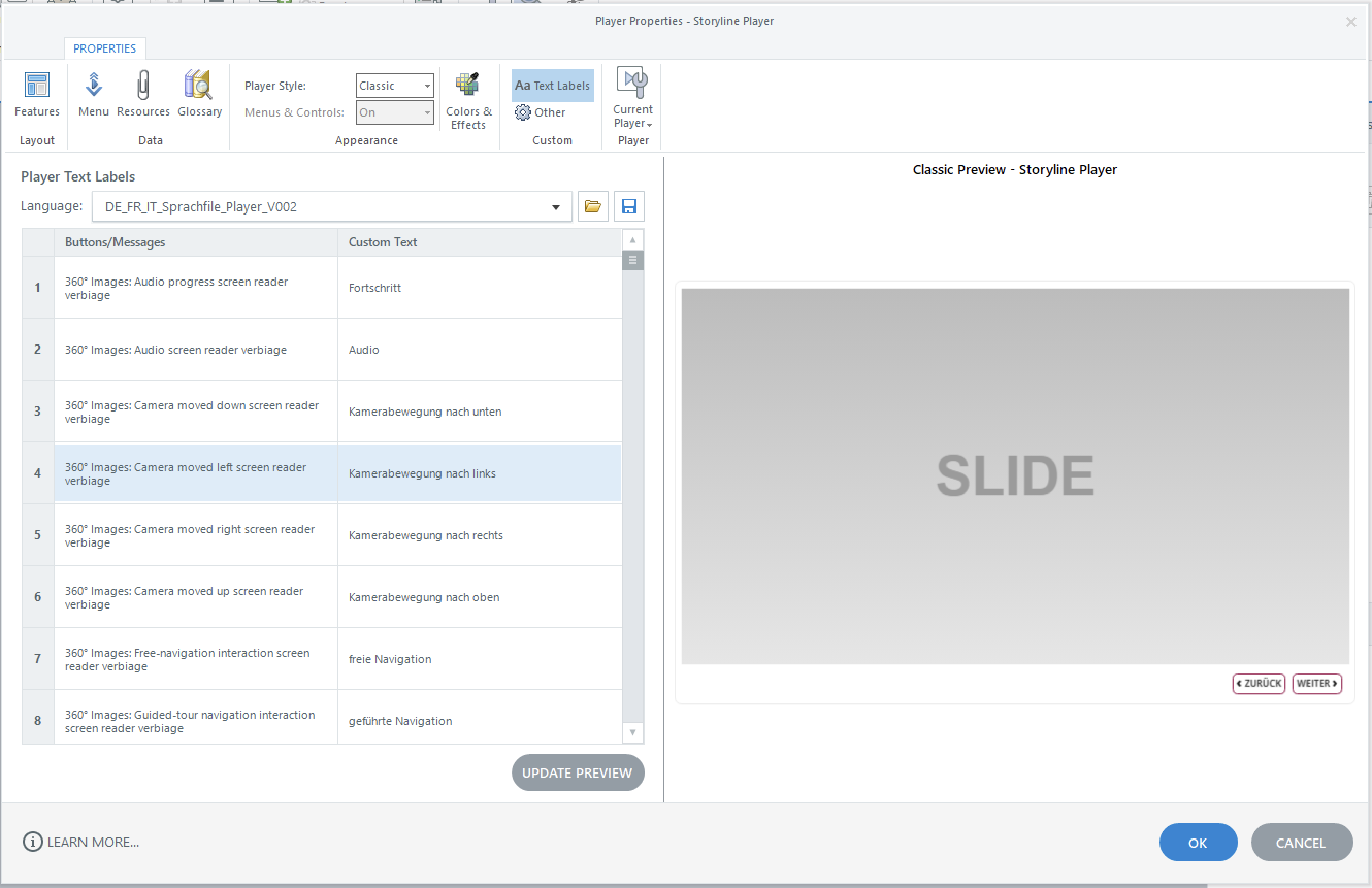
Task: Confirm with the OK button
Action: pos(1197,842)
